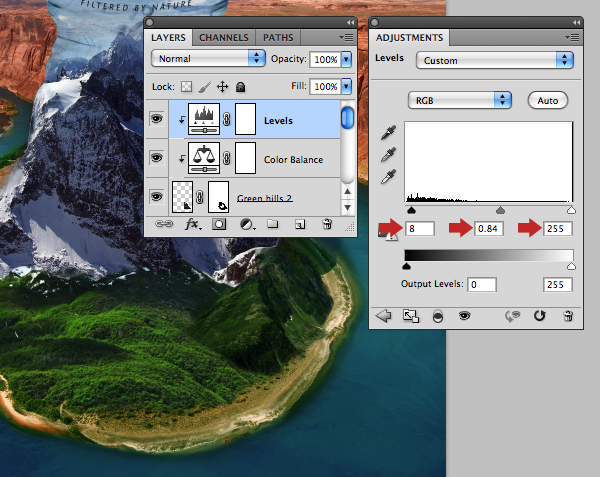Open the RGB channel dropdown

click(x=460, y=101)
